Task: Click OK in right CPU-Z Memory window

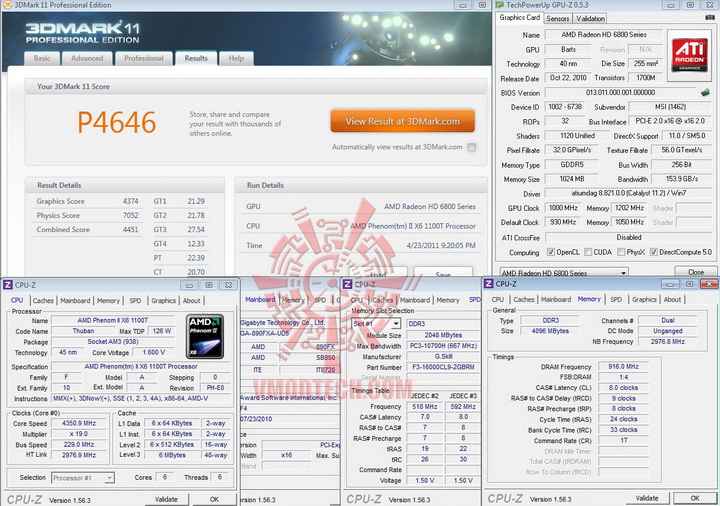Action: [695, 498]
